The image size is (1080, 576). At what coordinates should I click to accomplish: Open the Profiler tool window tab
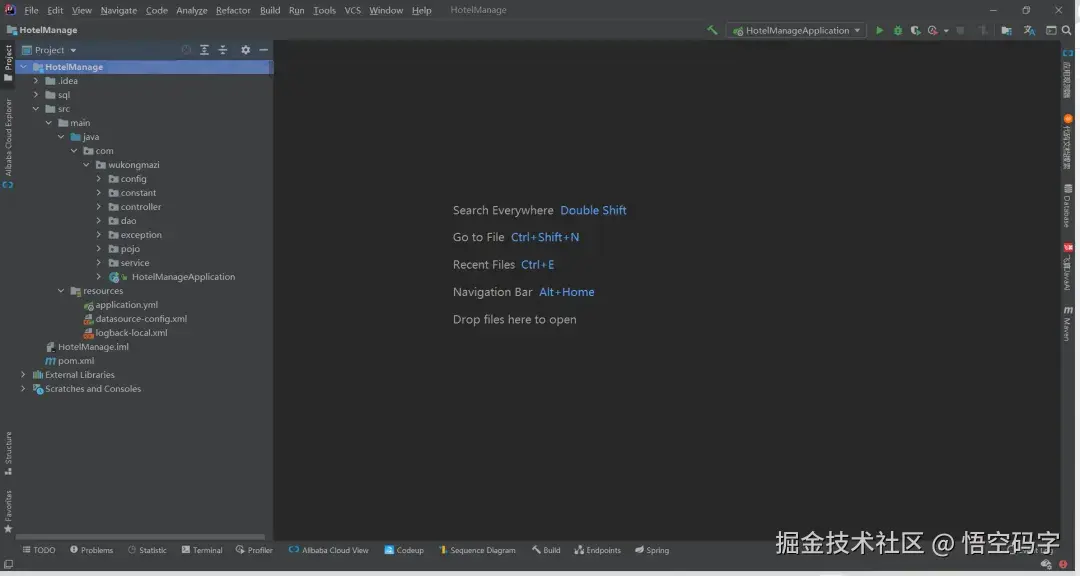click(254, 550)
